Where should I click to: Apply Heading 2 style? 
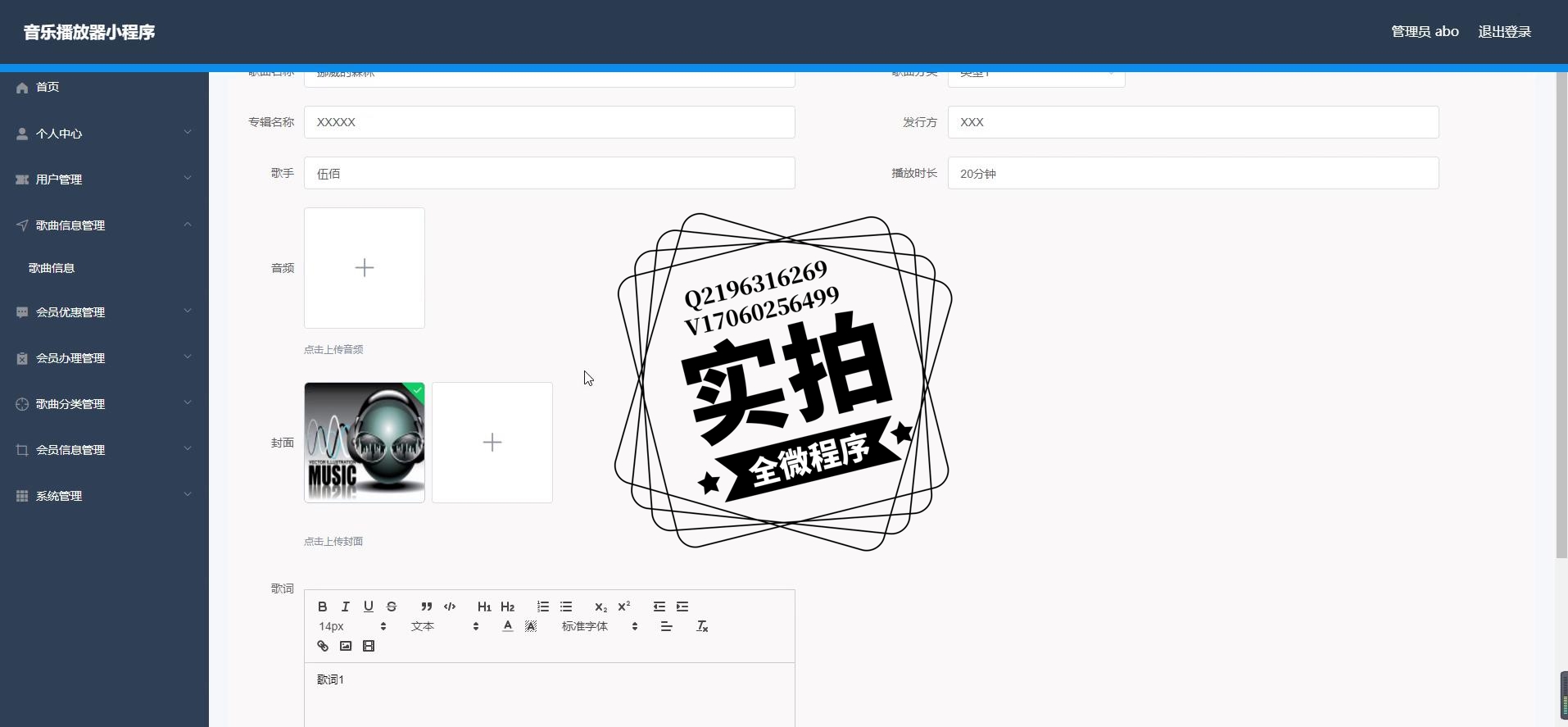[508, 607]
